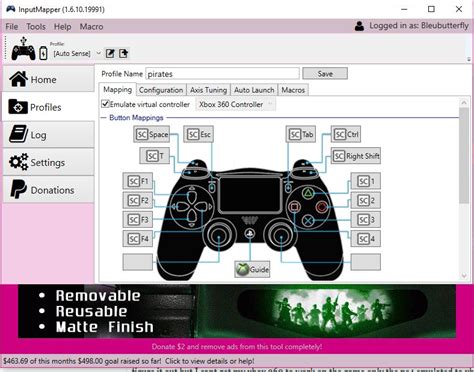Screen dimensions: 474x372
Task: Open the Auto Sense profile dropdown
Action: coord(98,53)
